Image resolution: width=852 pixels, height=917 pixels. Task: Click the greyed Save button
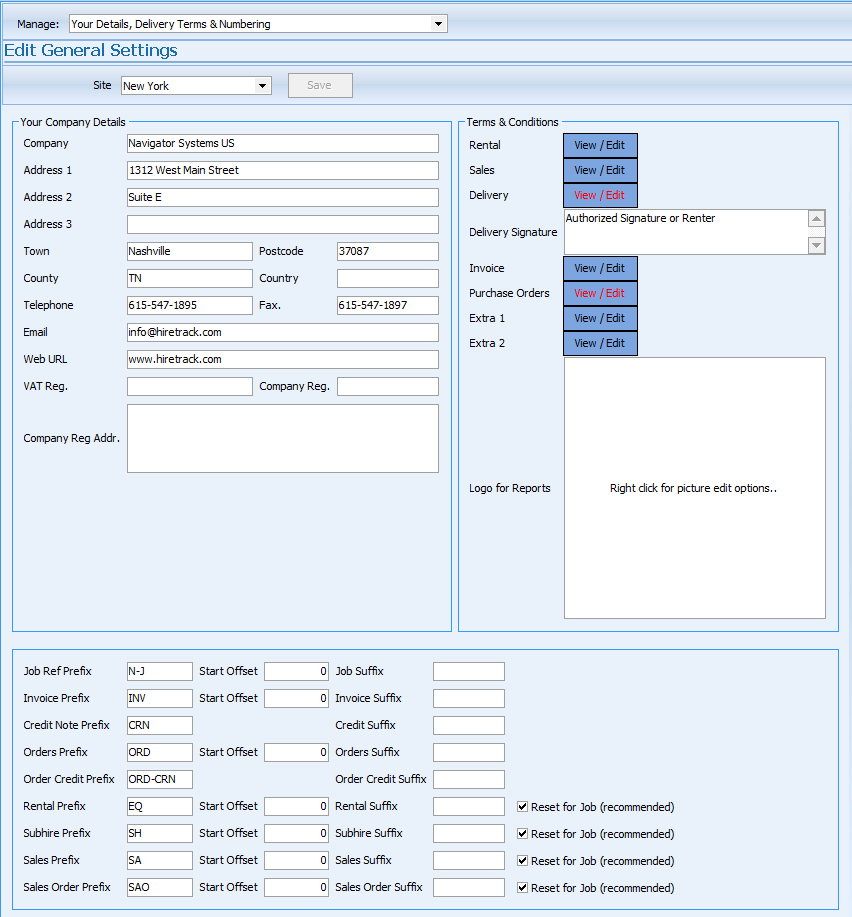pyautogui.click(x=320, y=86)
